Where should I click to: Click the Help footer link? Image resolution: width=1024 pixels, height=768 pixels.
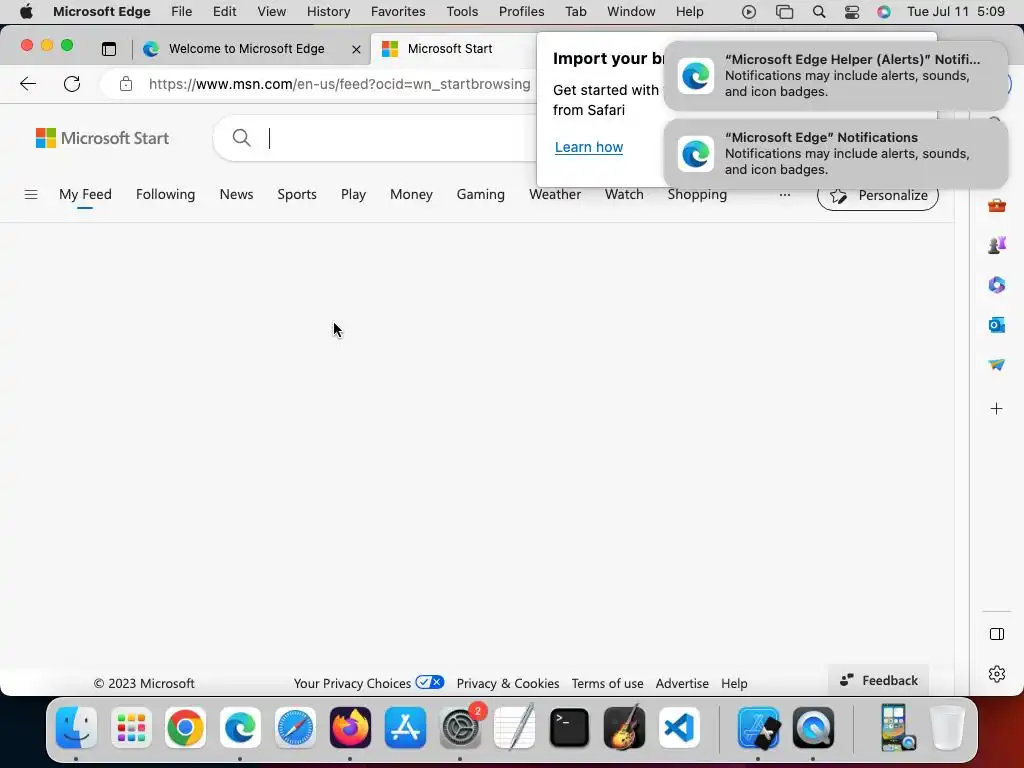coord(734,683)
